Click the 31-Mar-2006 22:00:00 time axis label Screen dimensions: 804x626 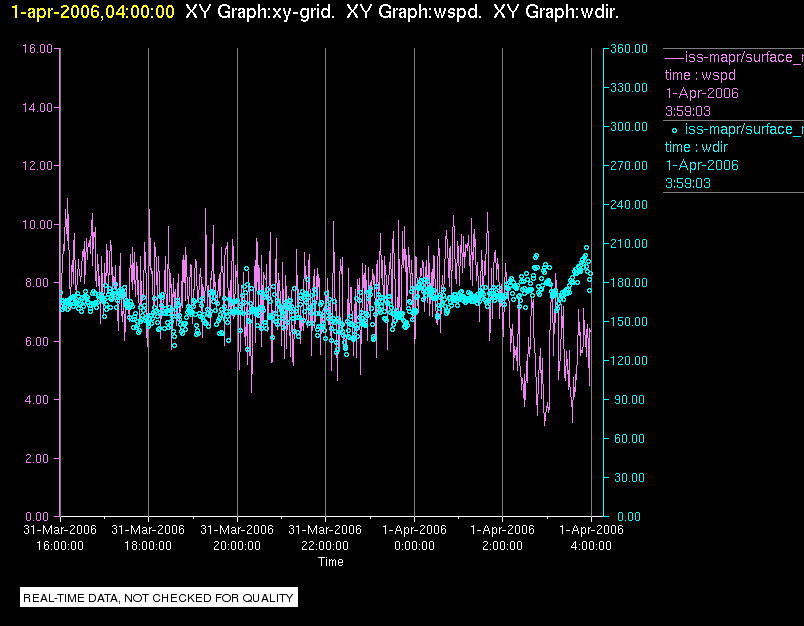325,538
